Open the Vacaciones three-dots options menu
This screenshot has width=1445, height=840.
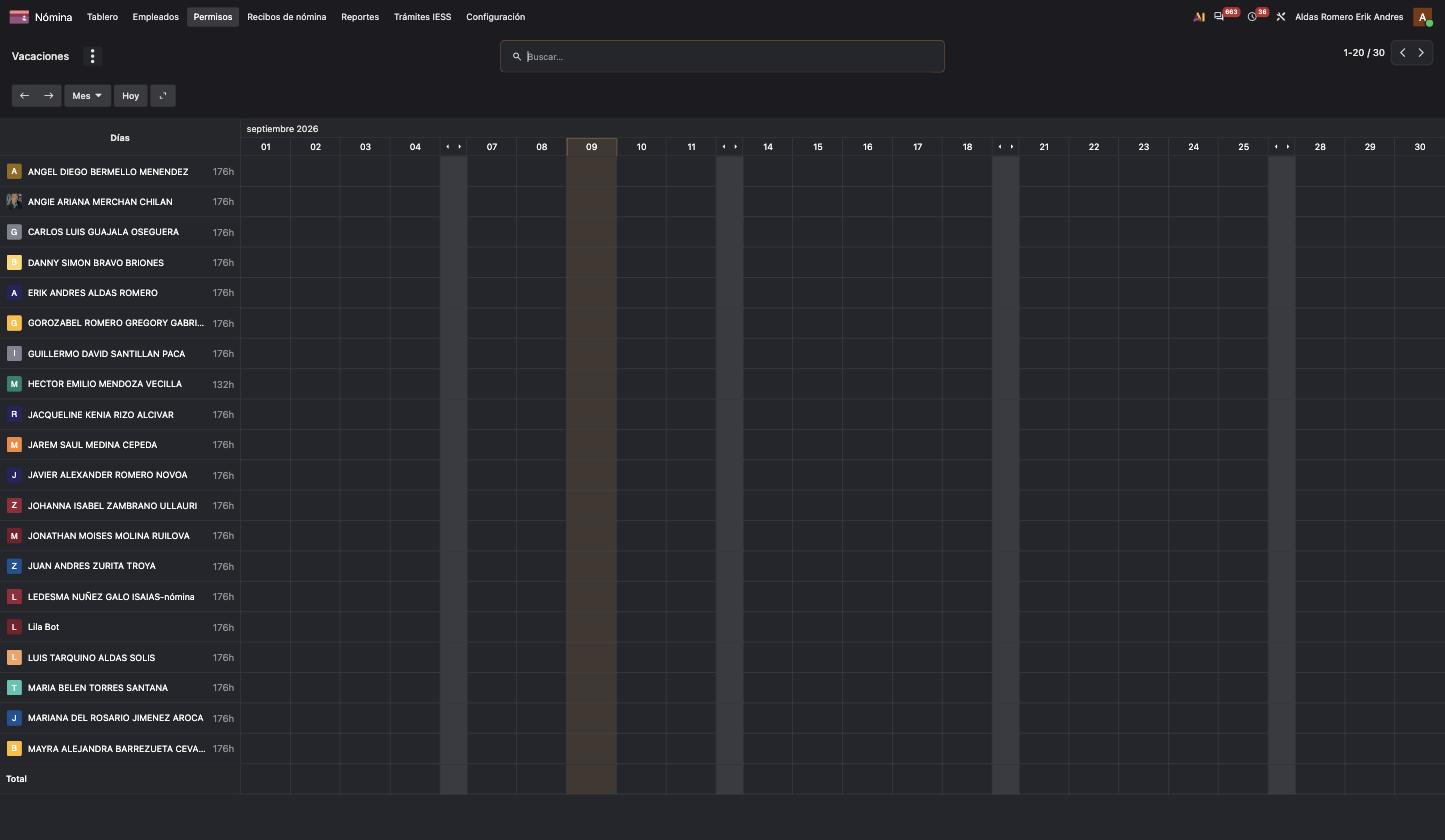click(92, 56)
